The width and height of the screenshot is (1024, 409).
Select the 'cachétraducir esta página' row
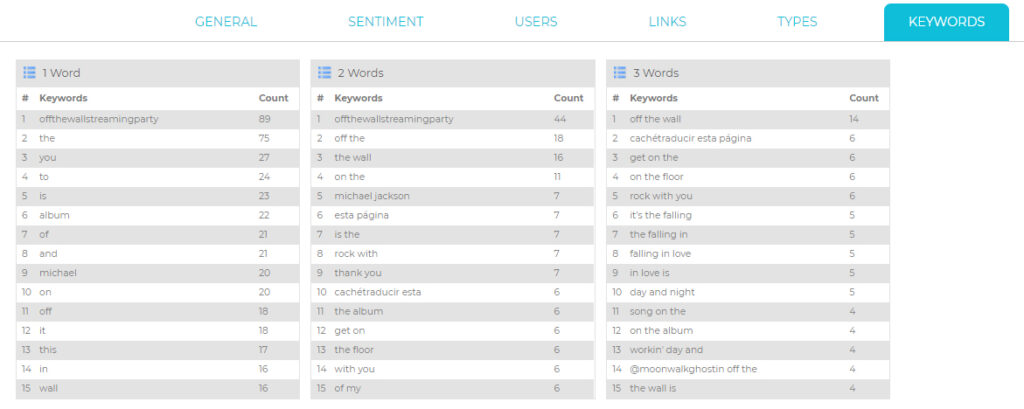click(x=748, y=139)
